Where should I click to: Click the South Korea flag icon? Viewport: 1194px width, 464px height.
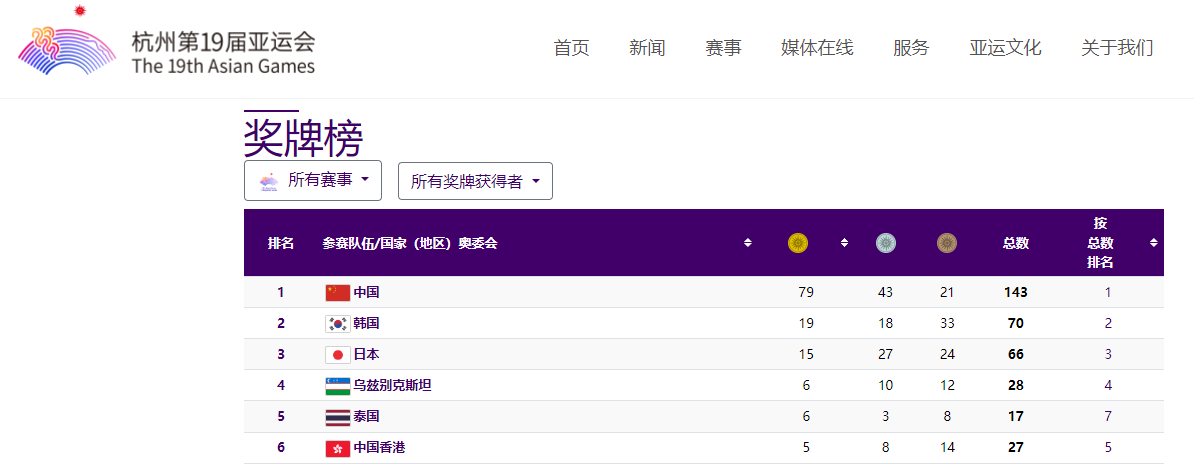pyautogui.click(x=338, y=324)
